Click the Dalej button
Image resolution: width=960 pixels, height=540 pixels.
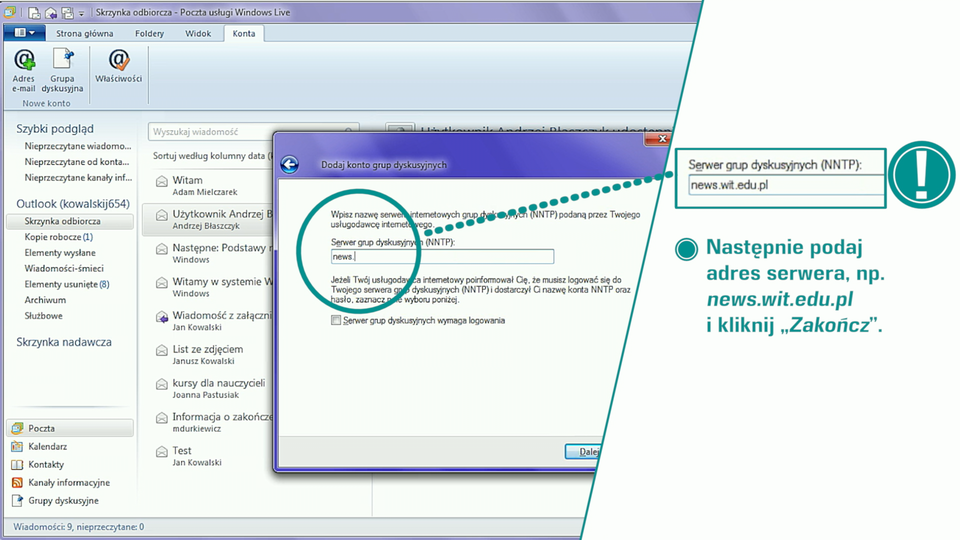[582, 451]
